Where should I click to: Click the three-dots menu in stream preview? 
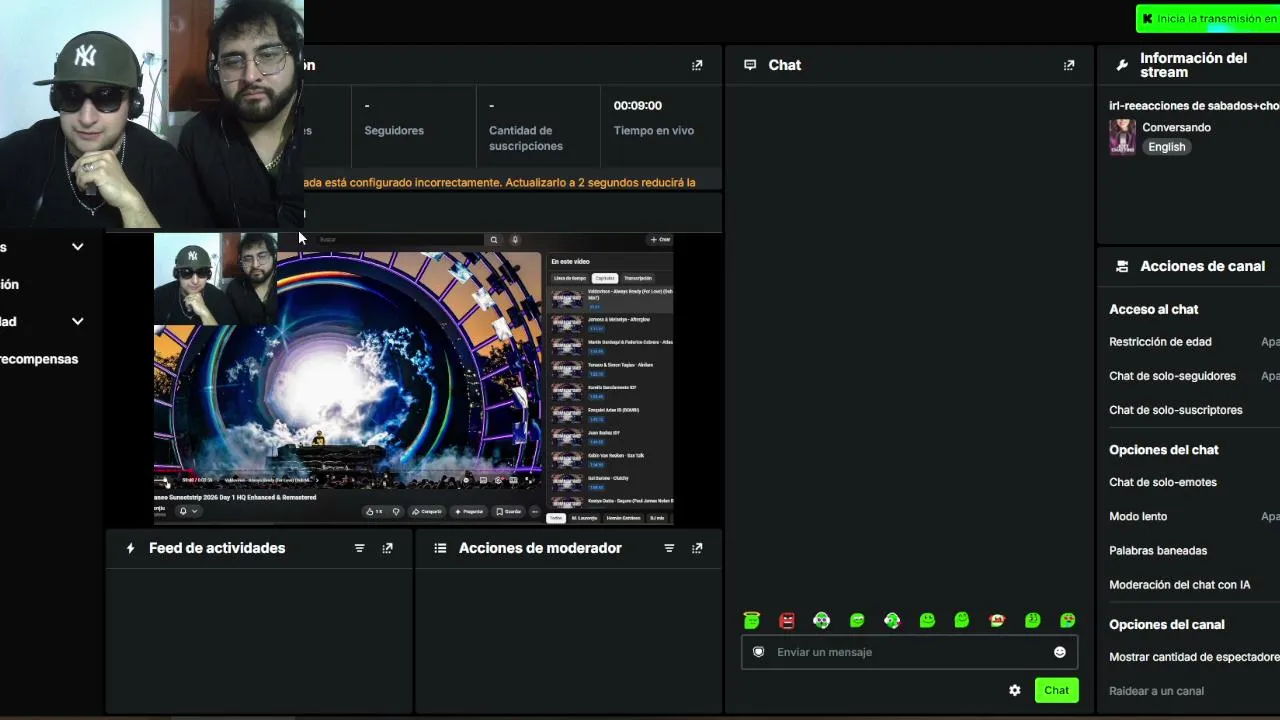point(534,511)
